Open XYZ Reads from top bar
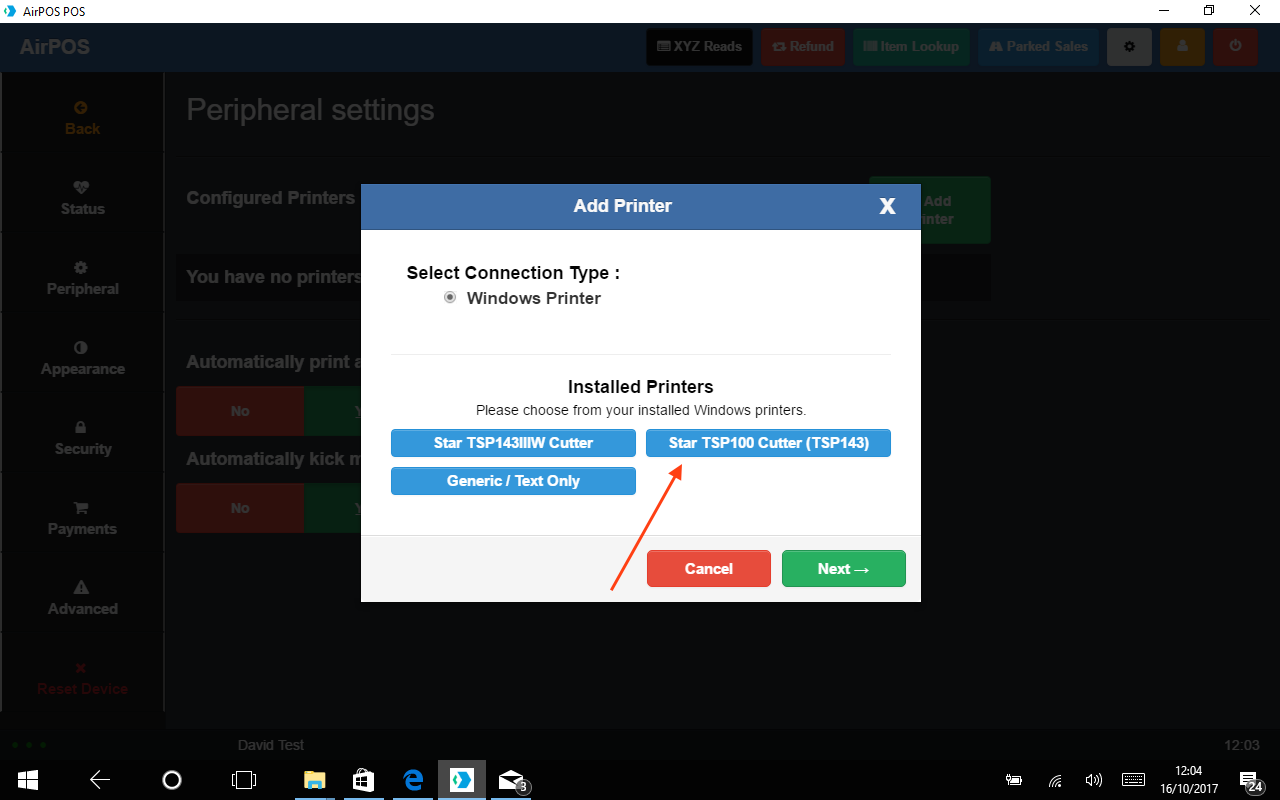Viewport: 1280px width, 800px height. [x=699, y=46]
